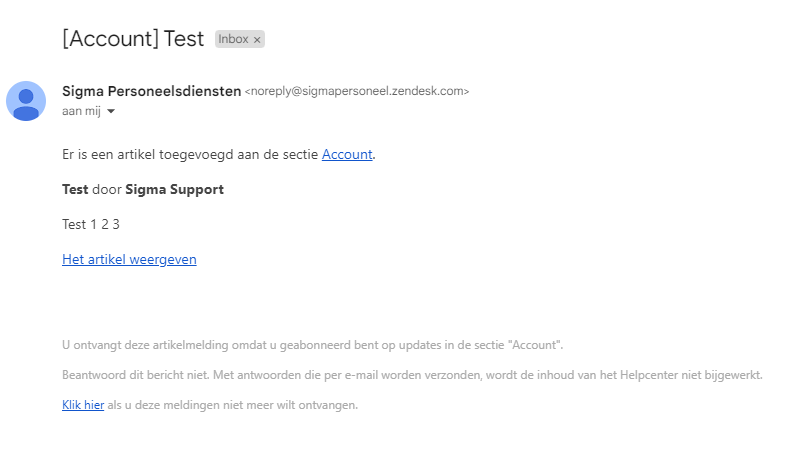Open the sender's profile avatar

click(26, 101)
